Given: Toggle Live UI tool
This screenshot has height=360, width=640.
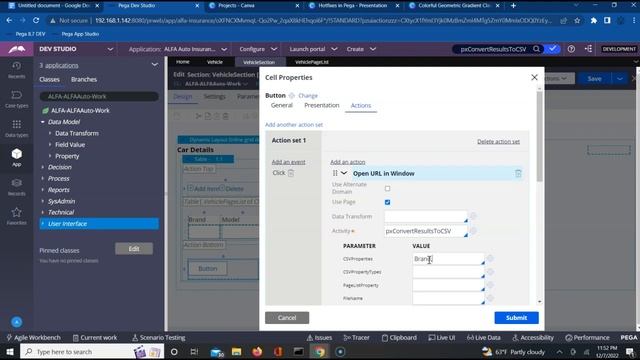Looking at the screenshot, I should [442, 338].
